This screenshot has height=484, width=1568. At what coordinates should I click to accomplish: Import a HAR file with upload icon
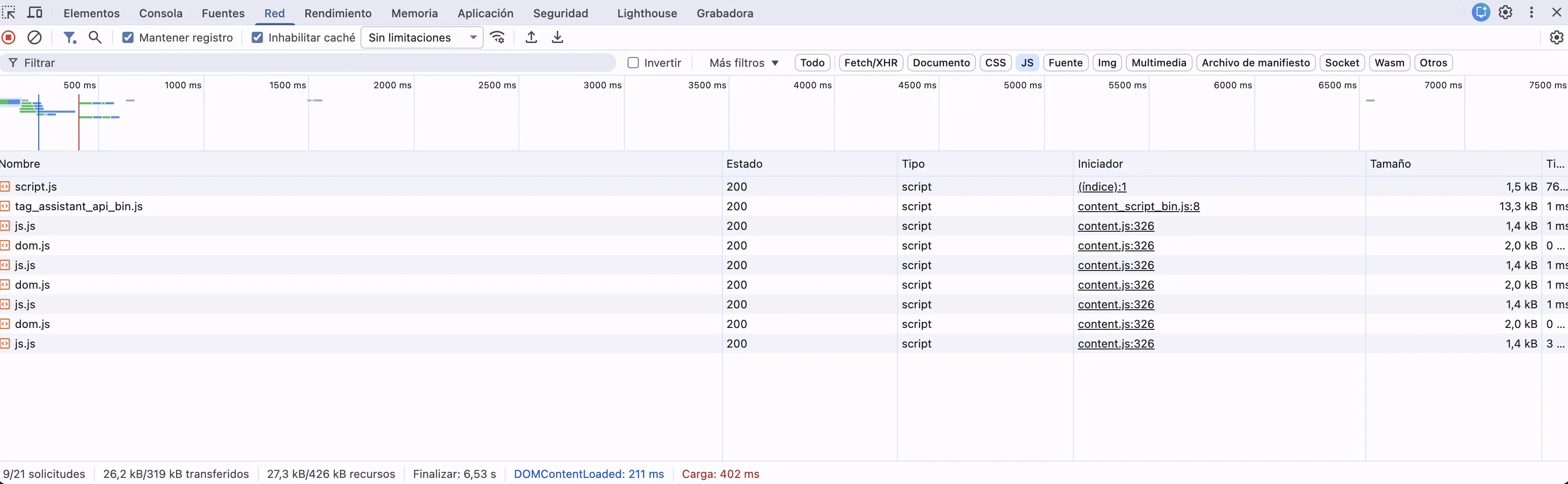(531, 38)
